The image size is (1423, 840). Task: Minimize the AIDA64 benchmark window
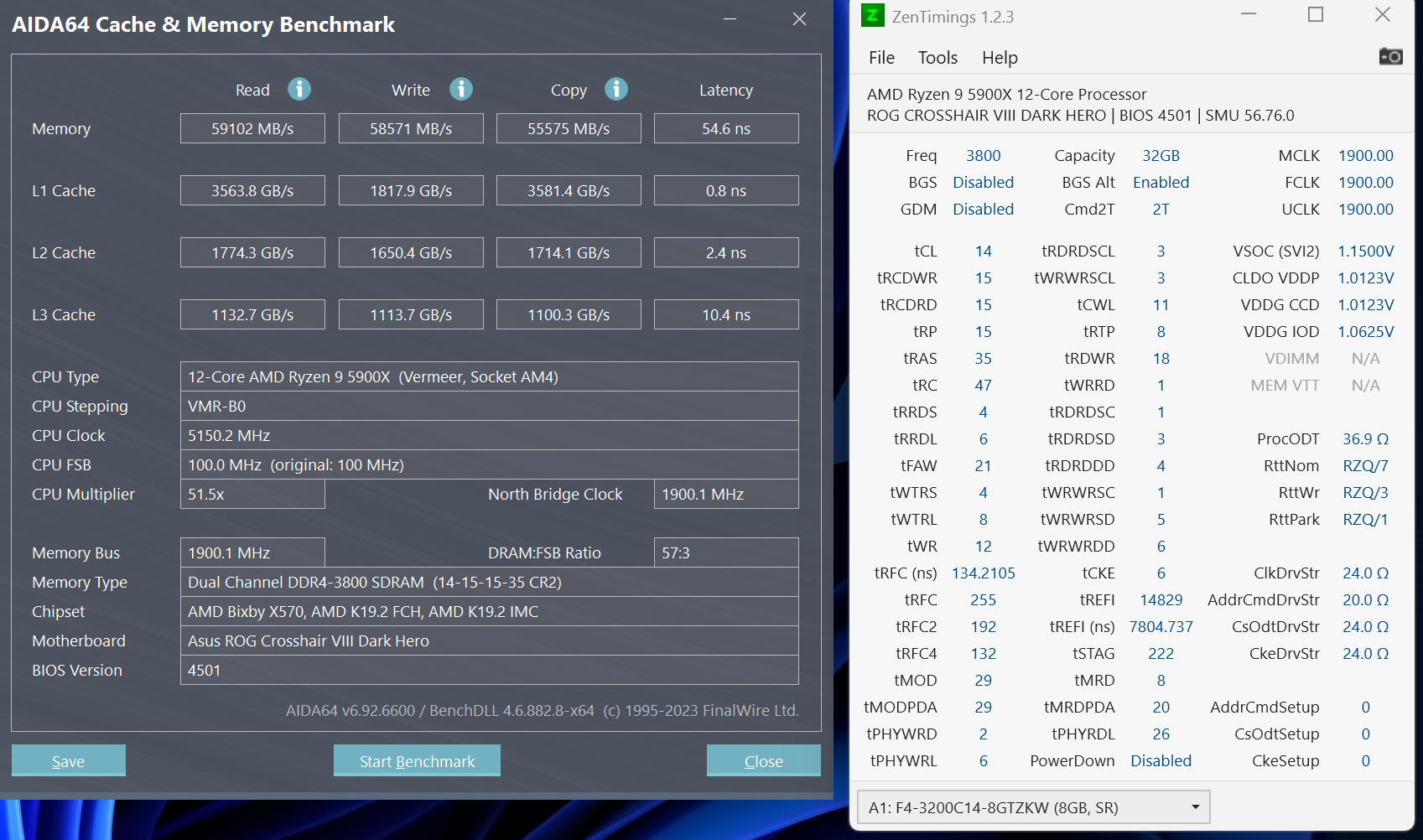point(730,18)
